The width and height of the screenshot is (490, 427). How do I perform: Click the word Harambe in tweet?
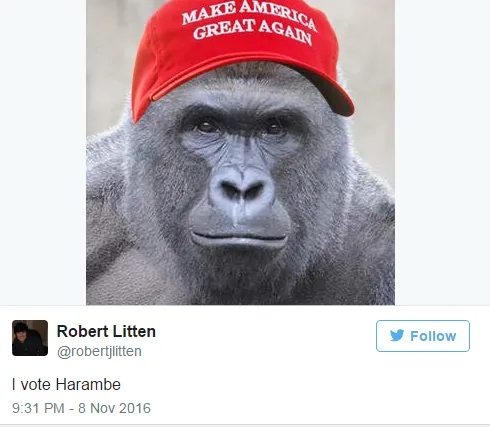(x=88, y=384)
